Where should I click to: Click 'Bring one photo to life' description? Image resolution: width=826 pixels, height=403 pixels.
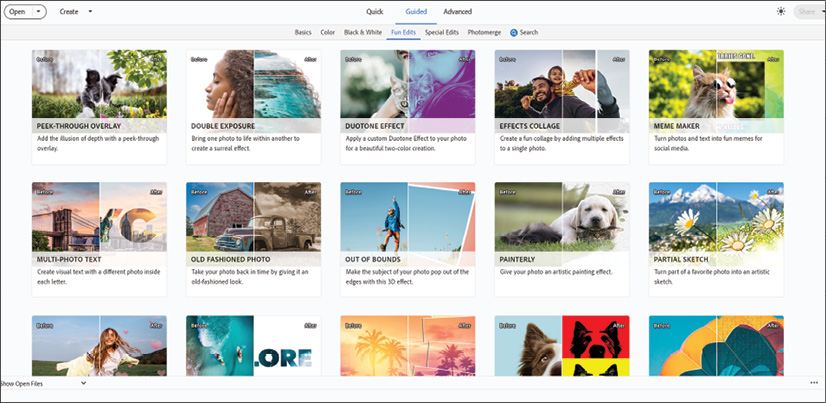point(245,143)
